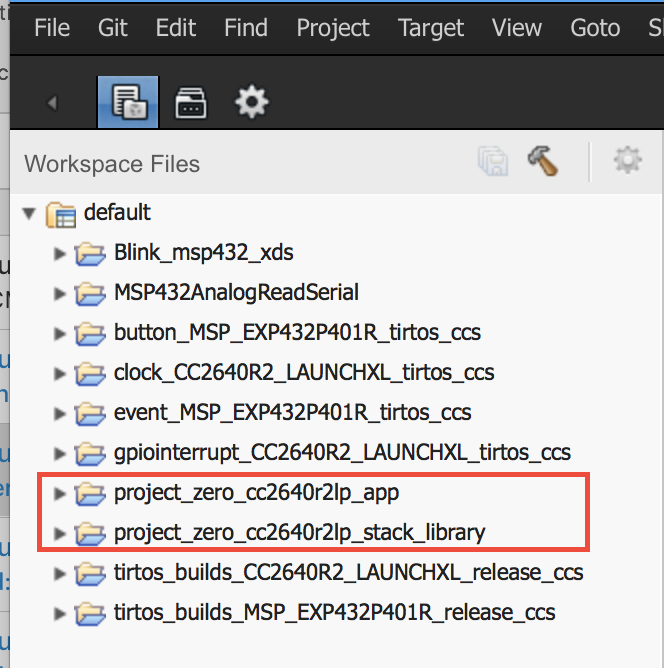Select tirtos_builds_MSP_EXP432P401R_release_ccs folder

click(x=334, y=613)
